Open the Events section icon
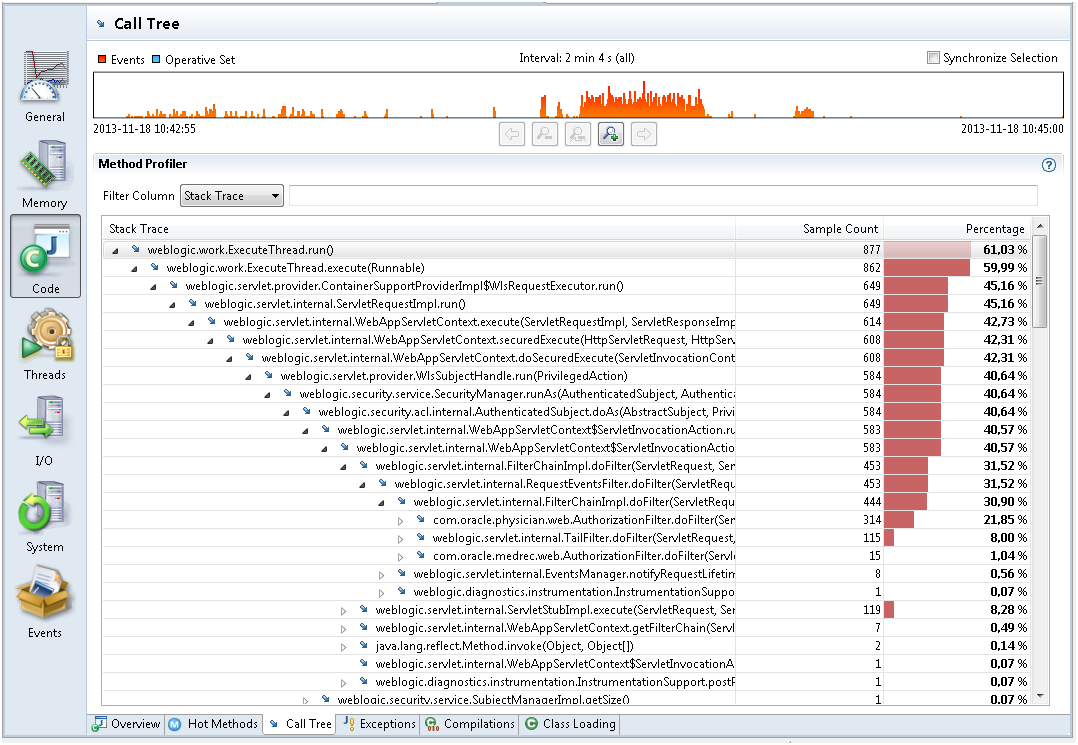Viewport: 1078px width, 745px height. 45,603
